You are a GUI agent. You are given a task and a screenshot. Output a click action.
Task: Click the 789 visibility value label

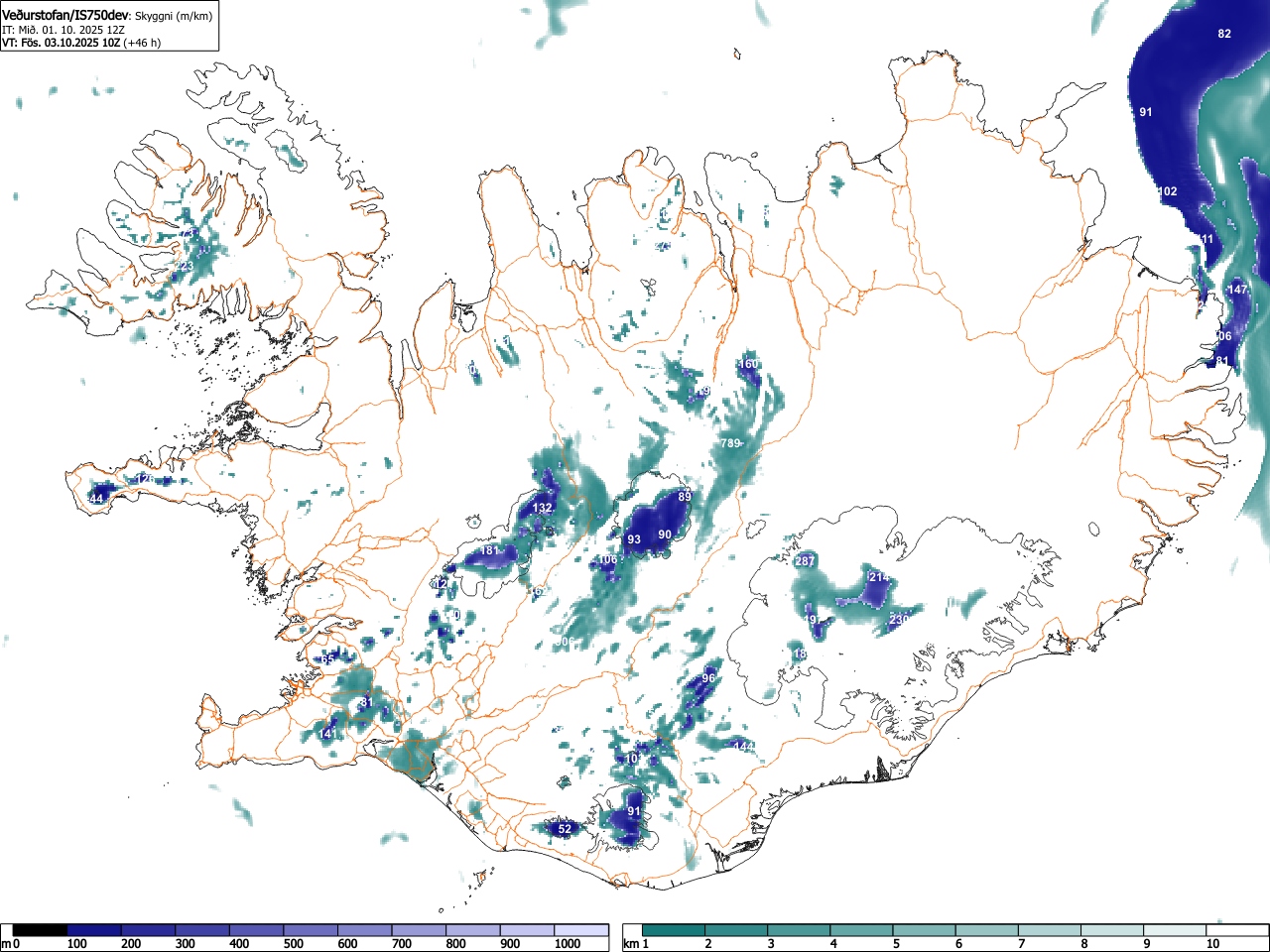coord(731,443)
